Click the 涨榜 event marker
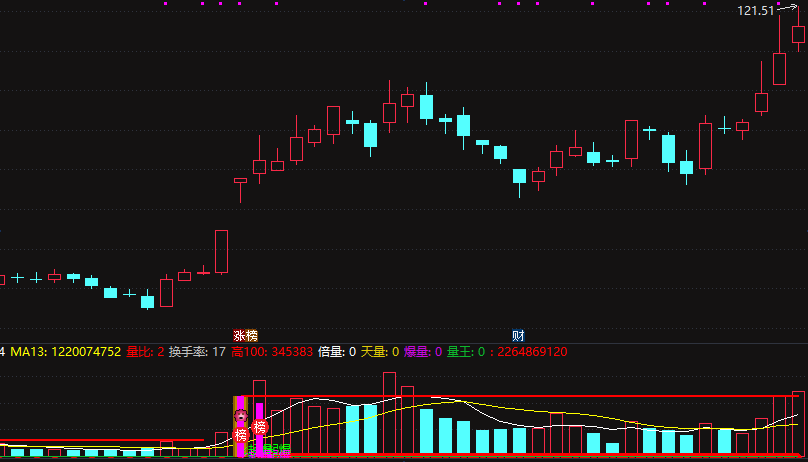The width and height of the screenshot is (808, 462). pyautogui.click(x=245, y=336)
